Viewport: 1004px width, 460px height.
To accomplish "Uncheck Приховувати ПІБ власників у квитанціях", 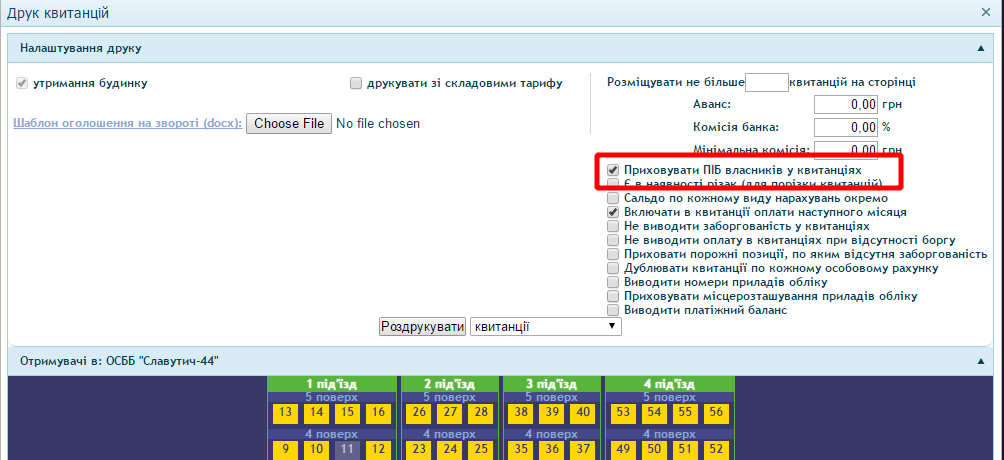I will (613, 171).
